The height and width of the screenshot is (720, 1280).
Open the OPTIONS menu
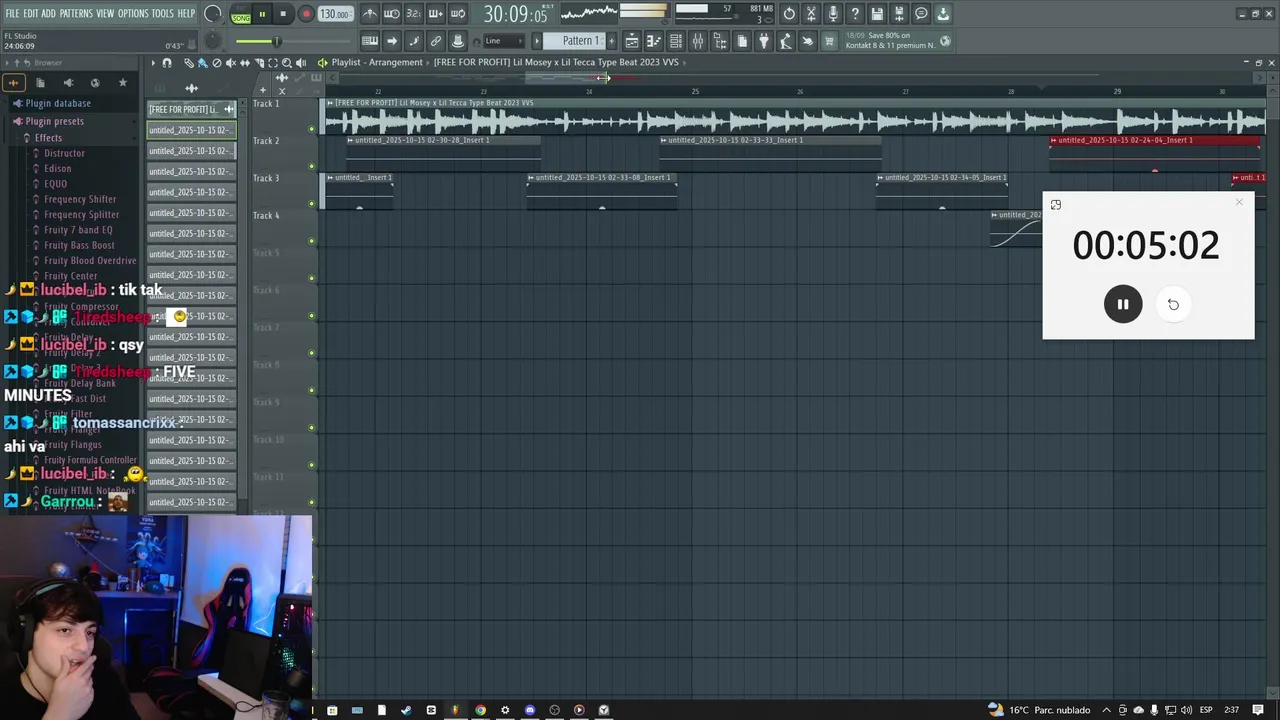133,14
